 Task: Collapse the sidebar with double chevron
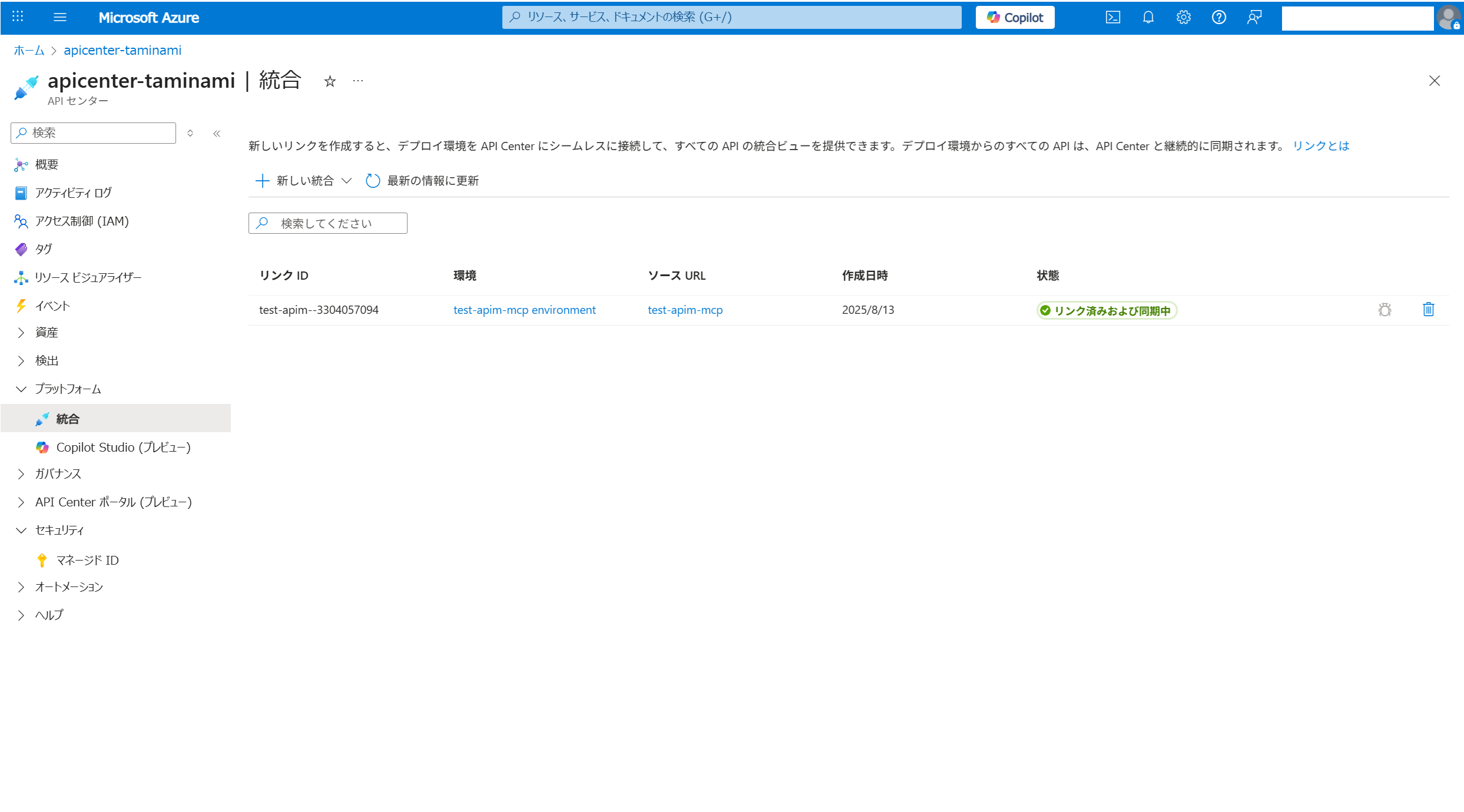click(x=217, y=133)
